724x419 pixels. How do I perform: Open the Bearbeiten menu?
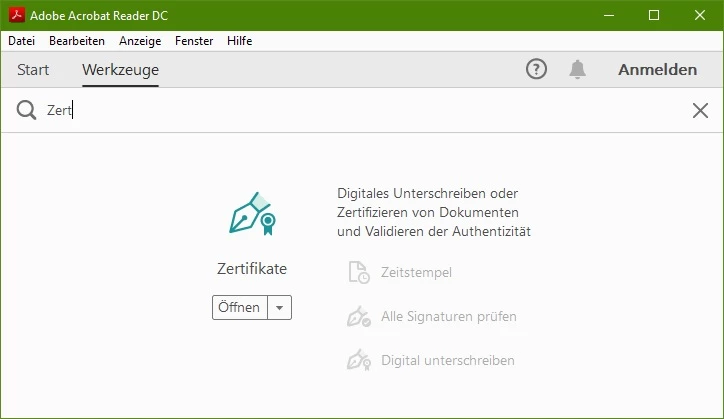point(77,41)
